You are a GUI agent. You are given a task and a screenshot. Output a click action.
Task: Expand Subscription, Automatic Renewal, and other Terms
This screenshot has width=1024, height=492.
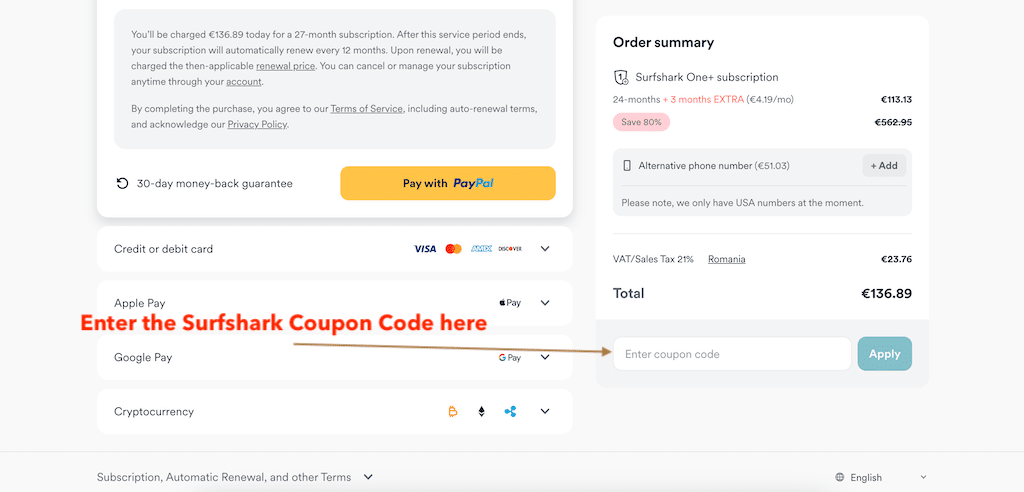(368, 478)
